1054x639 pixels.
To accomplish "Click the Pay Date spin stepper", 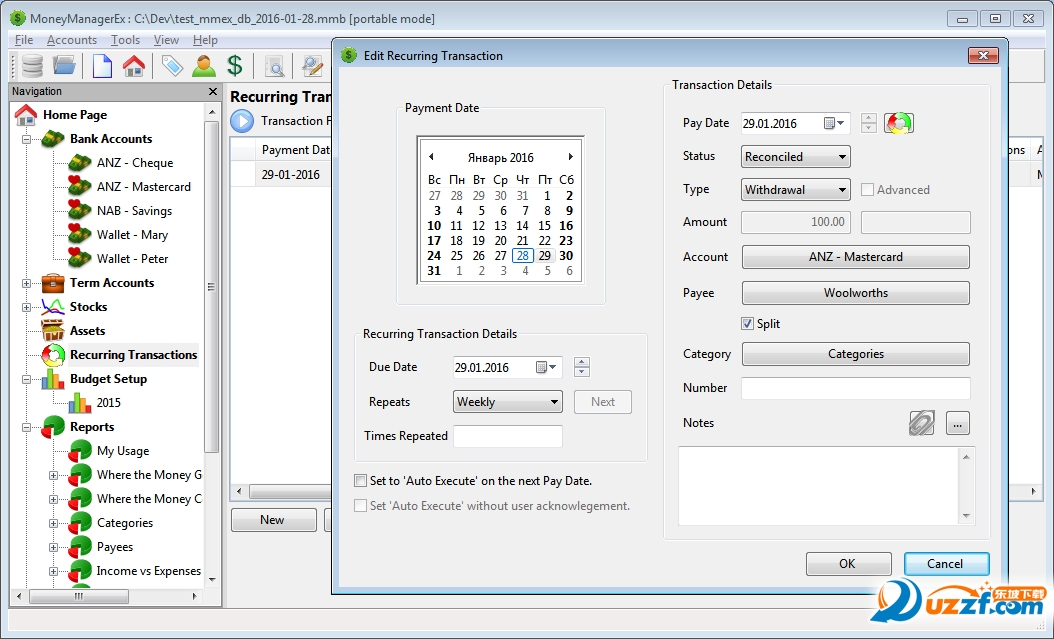I will click(868, 124).
